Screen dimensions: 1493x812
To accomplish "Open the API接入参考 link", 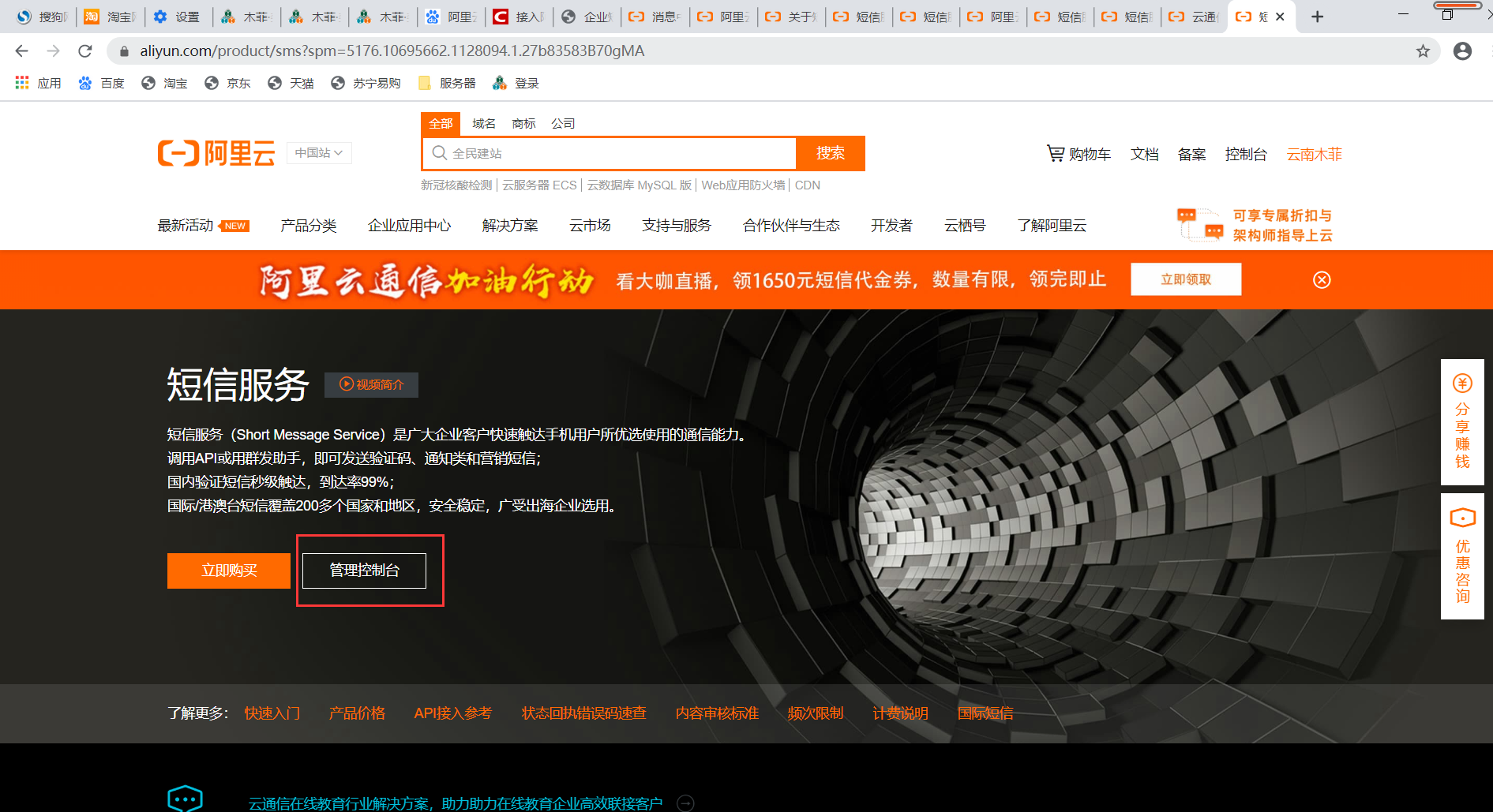I will click(x=452, y=713).
